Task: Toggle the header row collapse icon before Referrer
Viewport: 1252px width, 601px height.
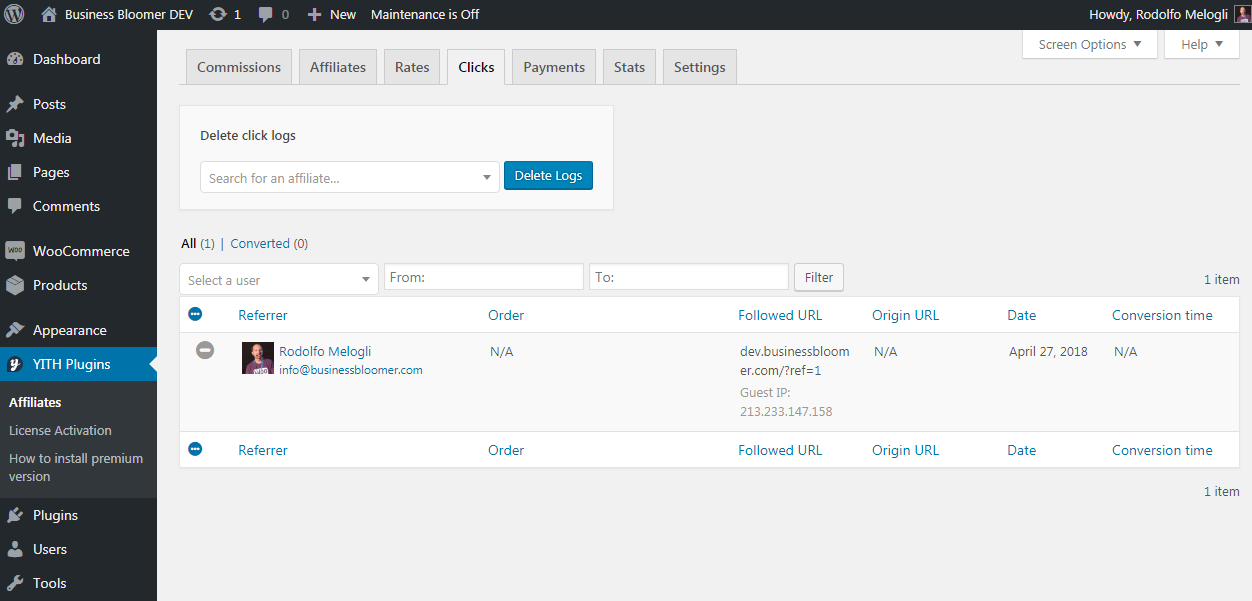Action: tap(195, 314)
